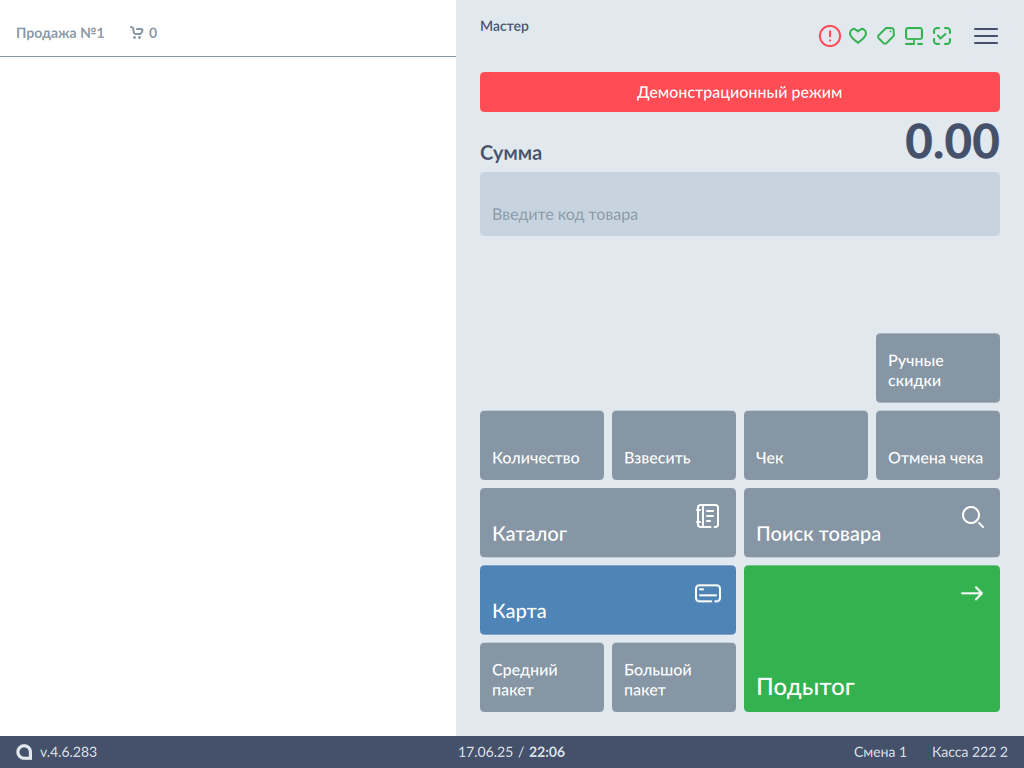Add Средний пакет to the sale
This screenshot has width=1024, height=768.
tap(541, 677)
